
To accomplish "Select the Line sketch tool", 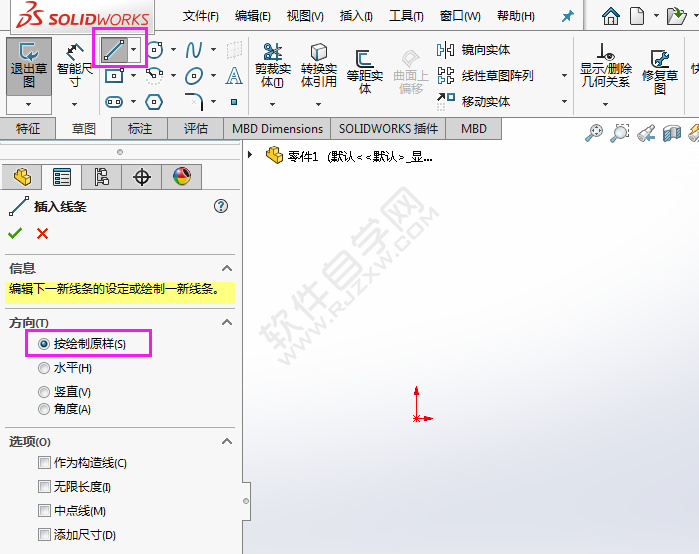I will click(115, 49).
